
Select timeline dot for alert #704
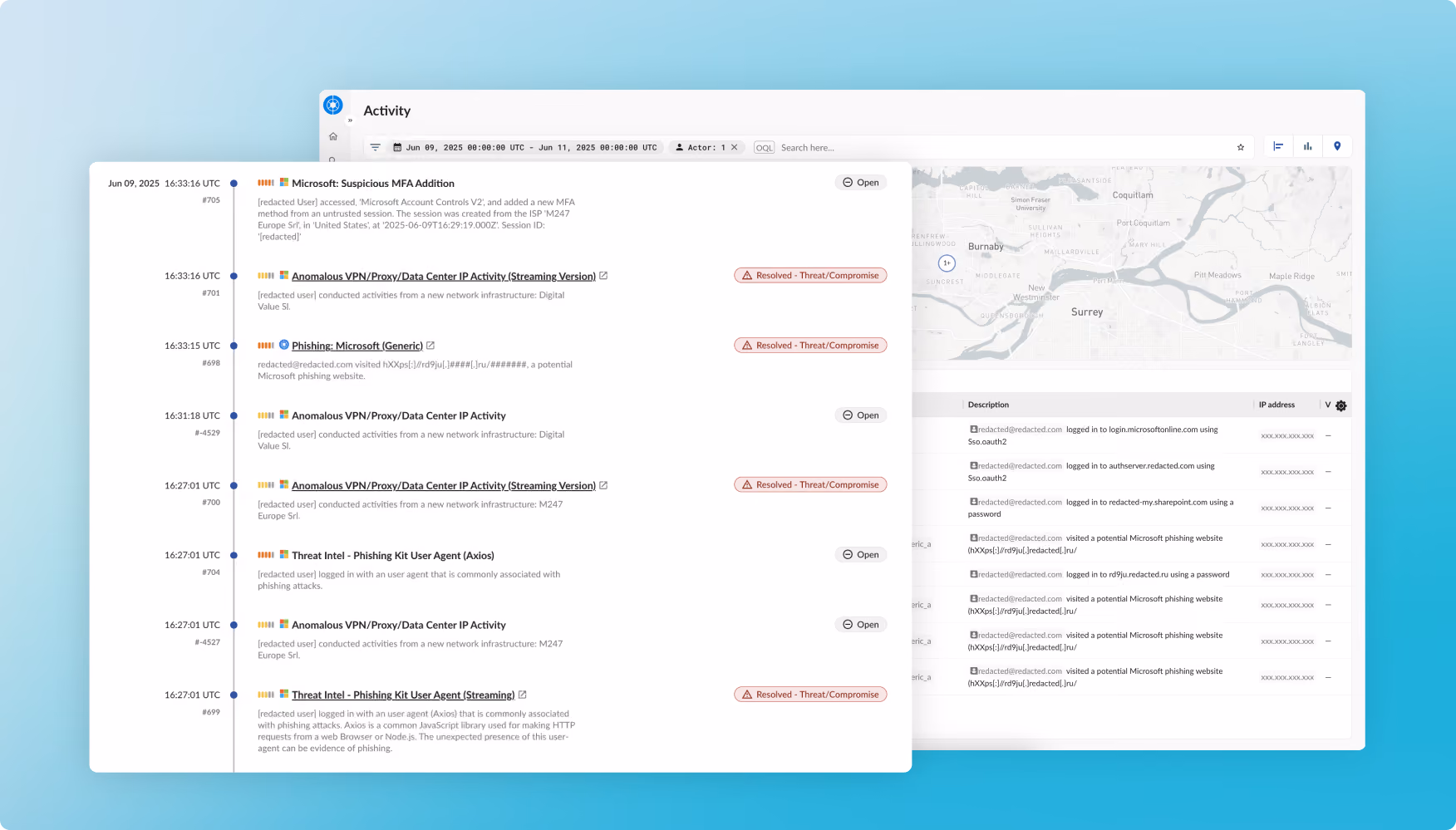234,555
